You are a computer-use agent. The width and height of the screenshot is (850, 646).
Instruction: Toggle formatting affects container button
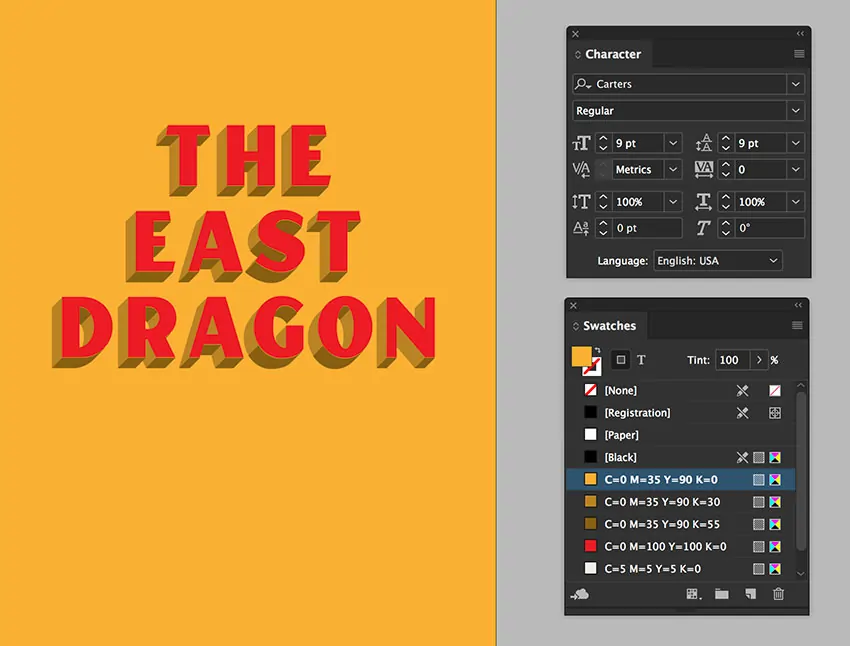(x=621, y=360)
